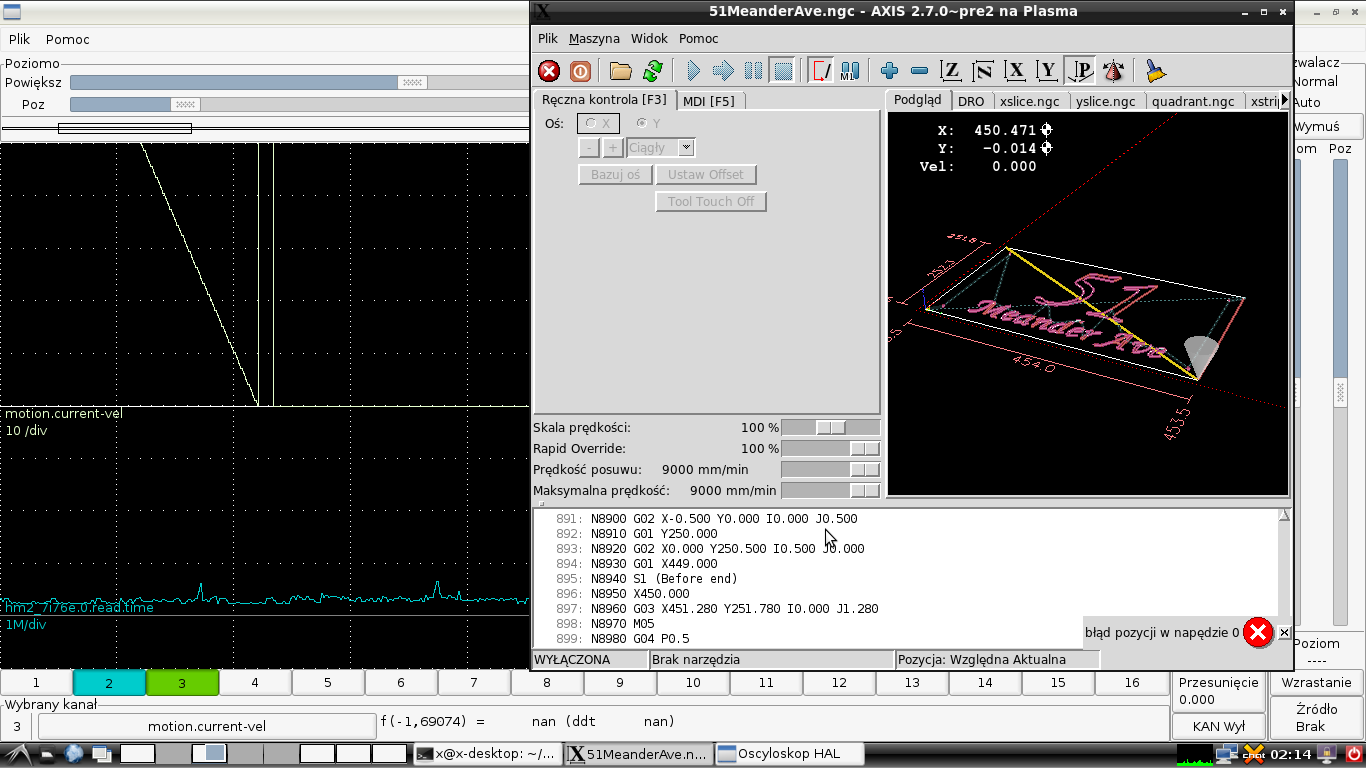Open a G-code file with folder icon
1366x768 pixels.
621,71
